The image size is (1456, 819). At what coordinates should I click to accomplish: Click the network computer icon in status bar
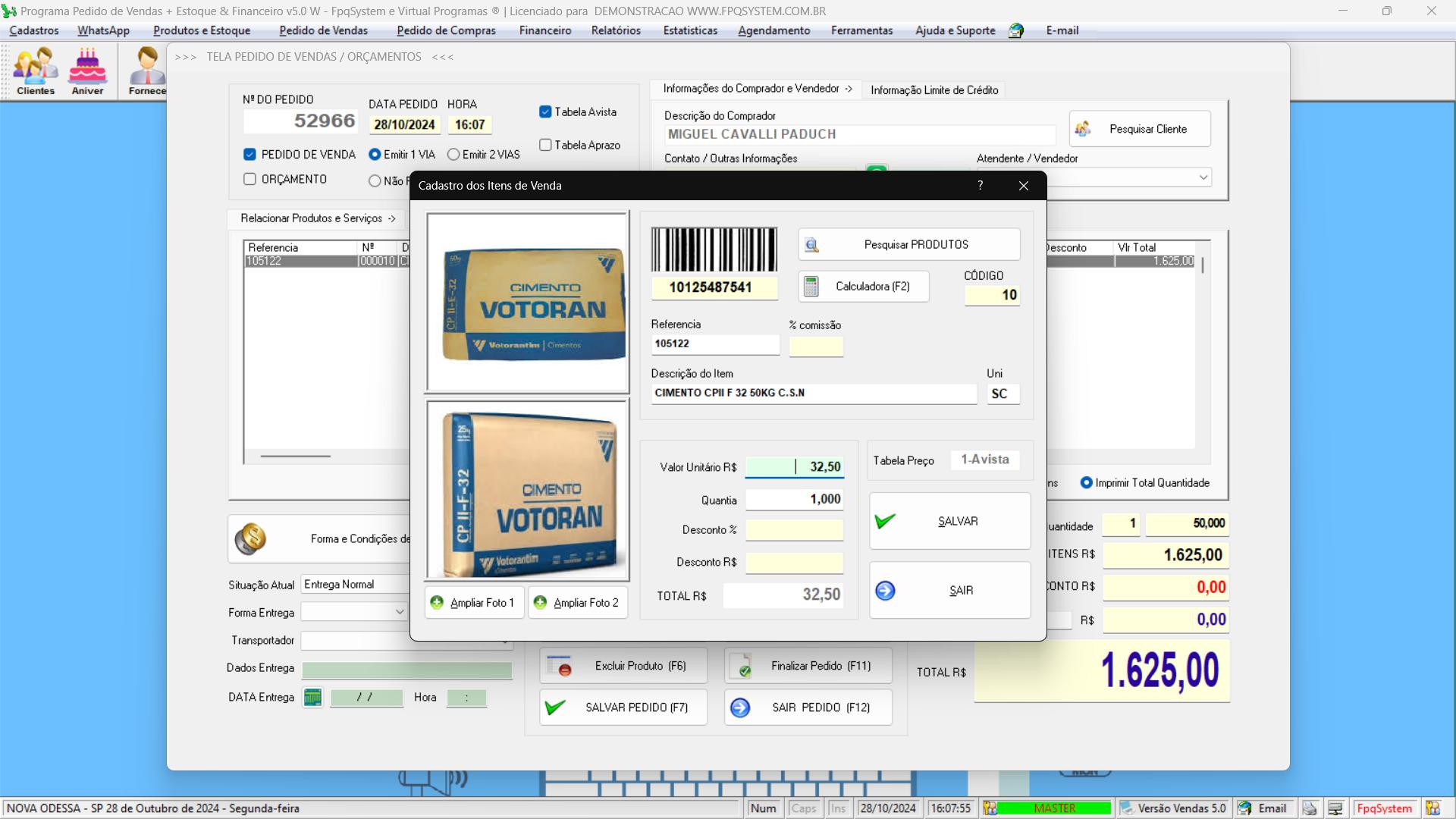(x=1335, y=808)
